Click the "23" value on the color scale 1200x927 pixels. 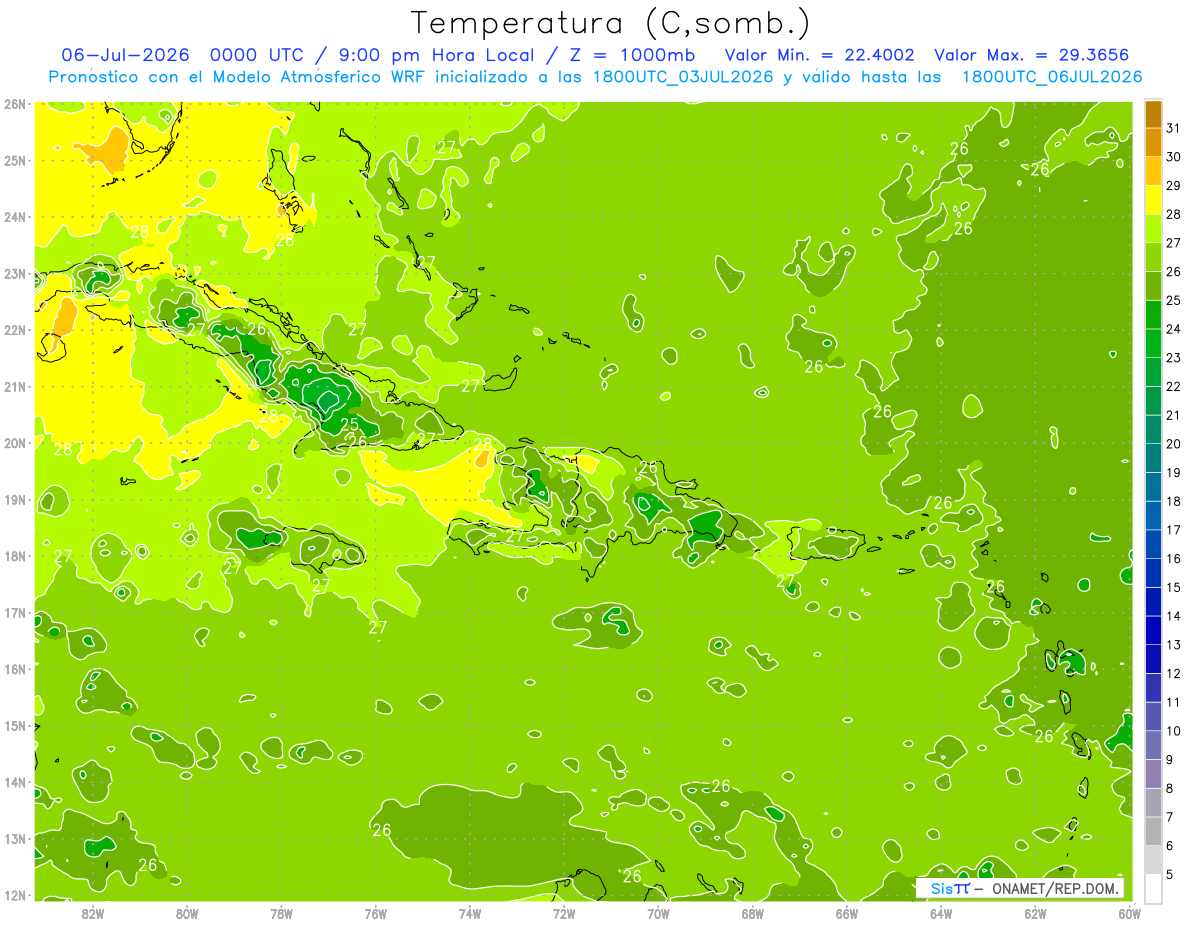coord(1174,358)
